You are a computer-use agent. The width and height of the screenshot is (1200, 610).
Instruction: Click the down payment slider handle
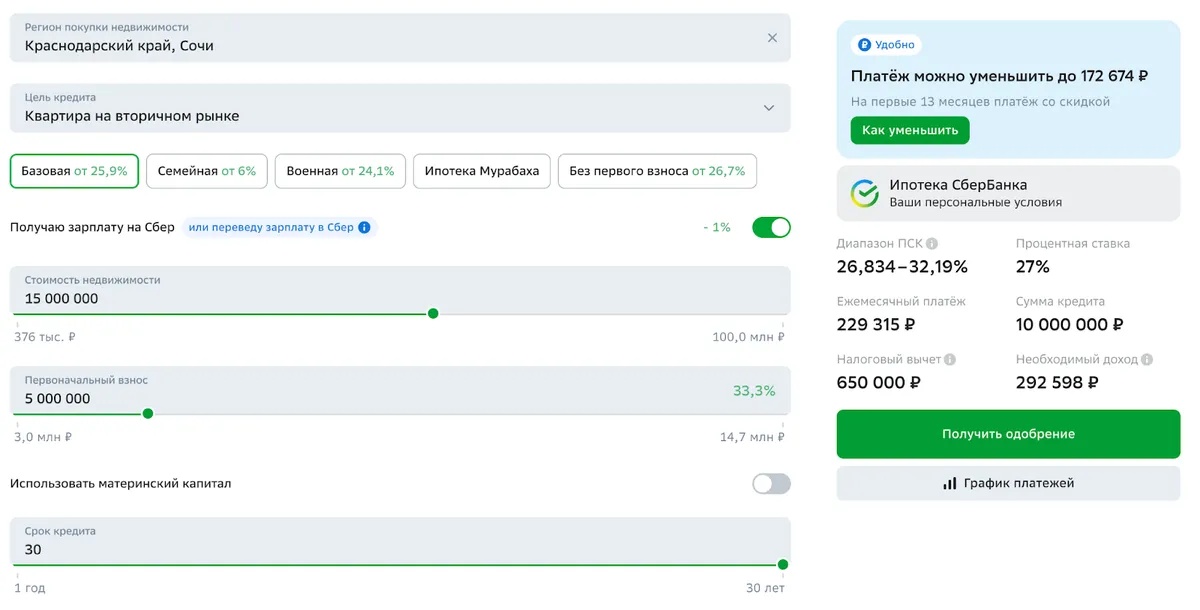(148, 414)
